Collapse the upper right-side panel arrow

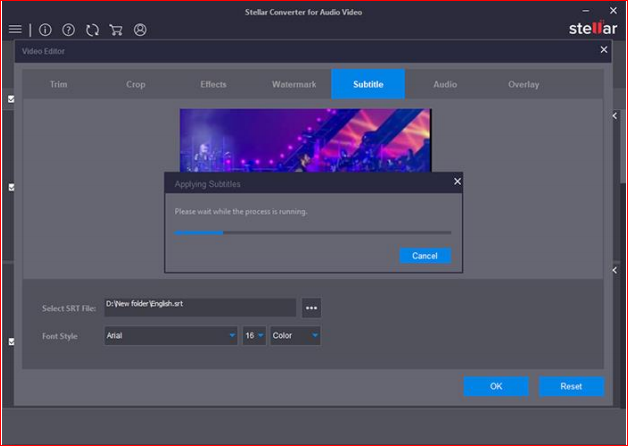[x=615, y=116]
